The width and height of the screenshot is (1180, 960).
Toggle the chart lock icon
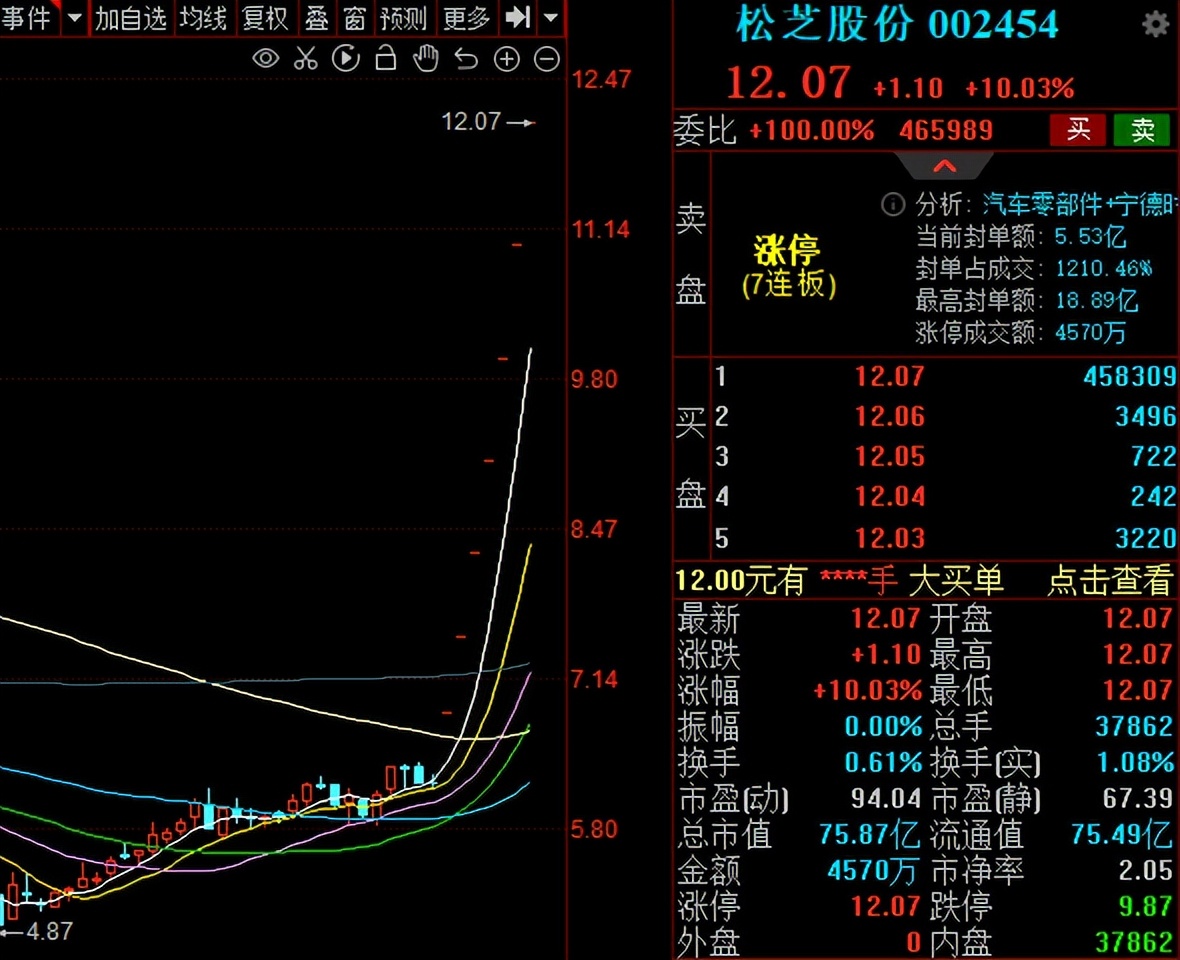point(386,58)
